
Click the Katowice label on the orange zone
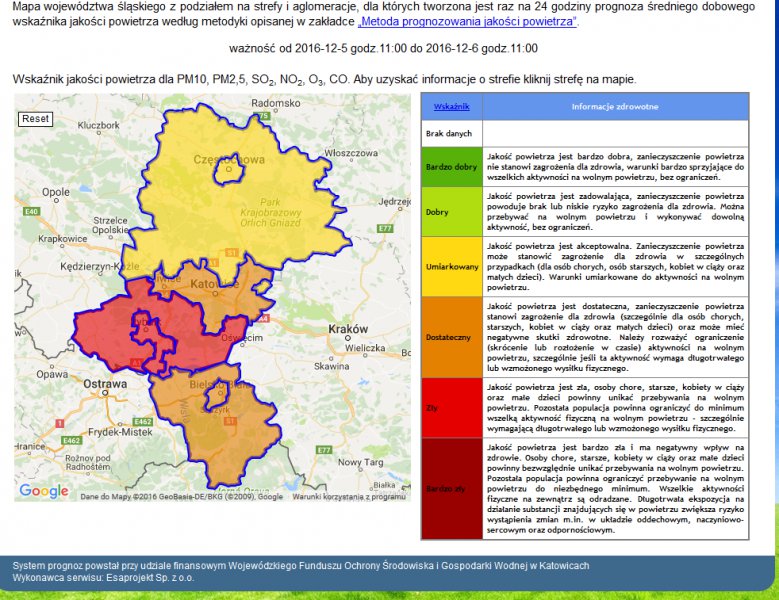[x=215, y=284]
